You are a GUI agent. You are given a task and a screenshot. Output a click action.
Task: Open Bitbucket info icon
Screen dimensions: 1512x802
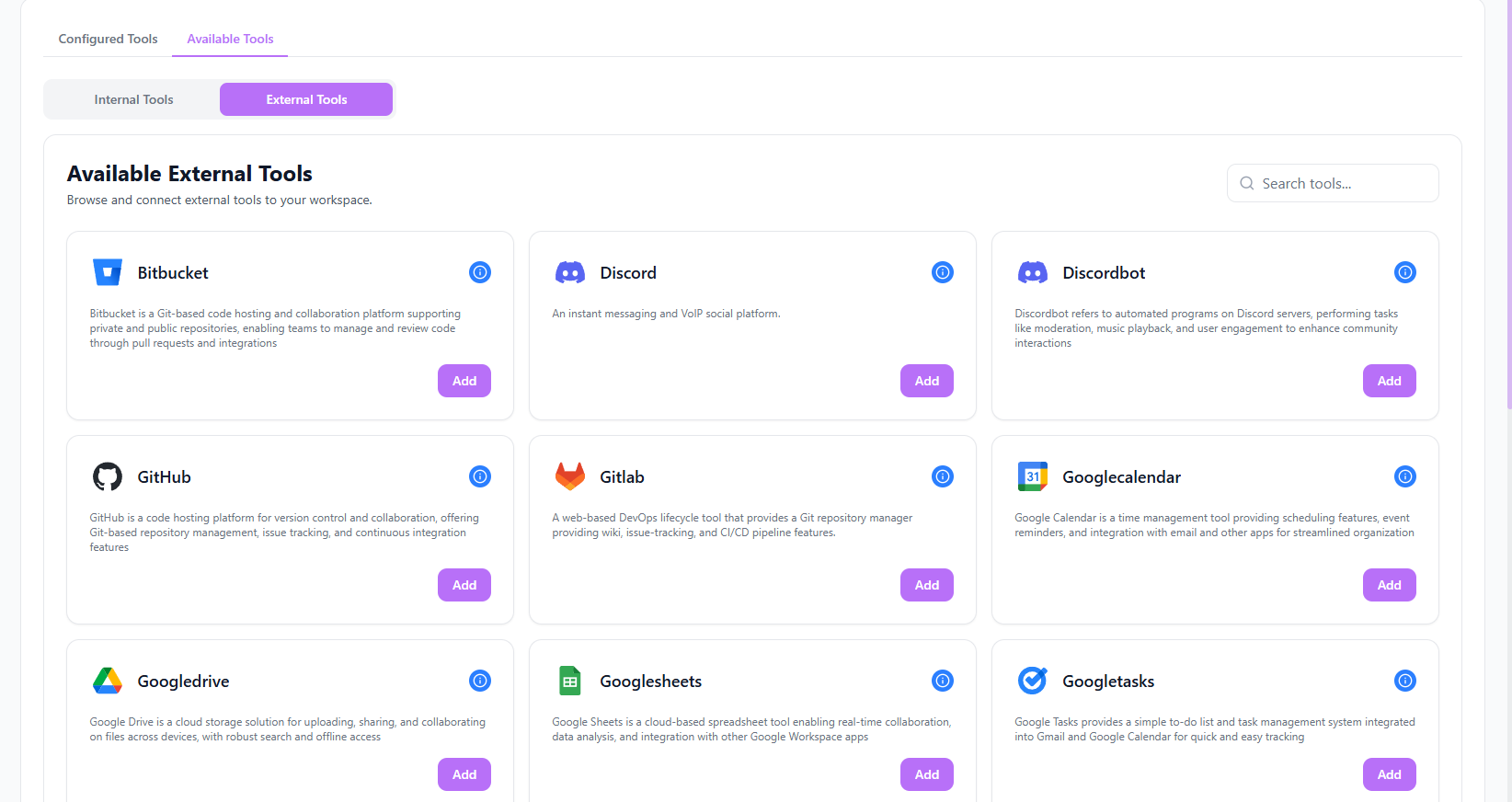pyautogui.click(x=480, y=272)
